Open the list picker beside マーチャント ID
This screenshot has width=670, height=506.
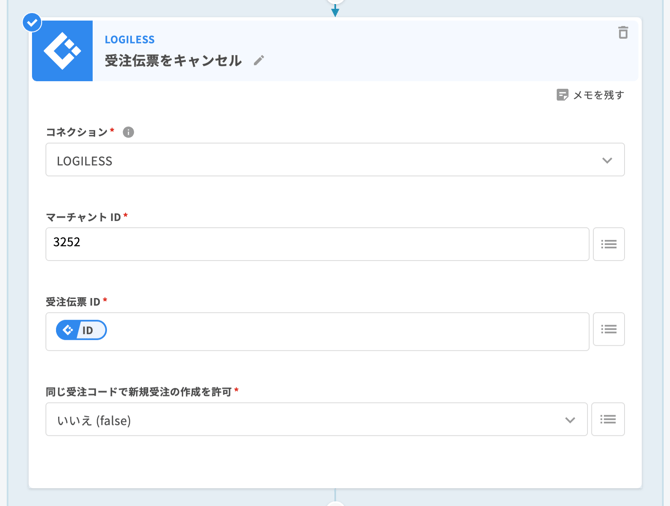pyautogui.click(x=608, y=244)
